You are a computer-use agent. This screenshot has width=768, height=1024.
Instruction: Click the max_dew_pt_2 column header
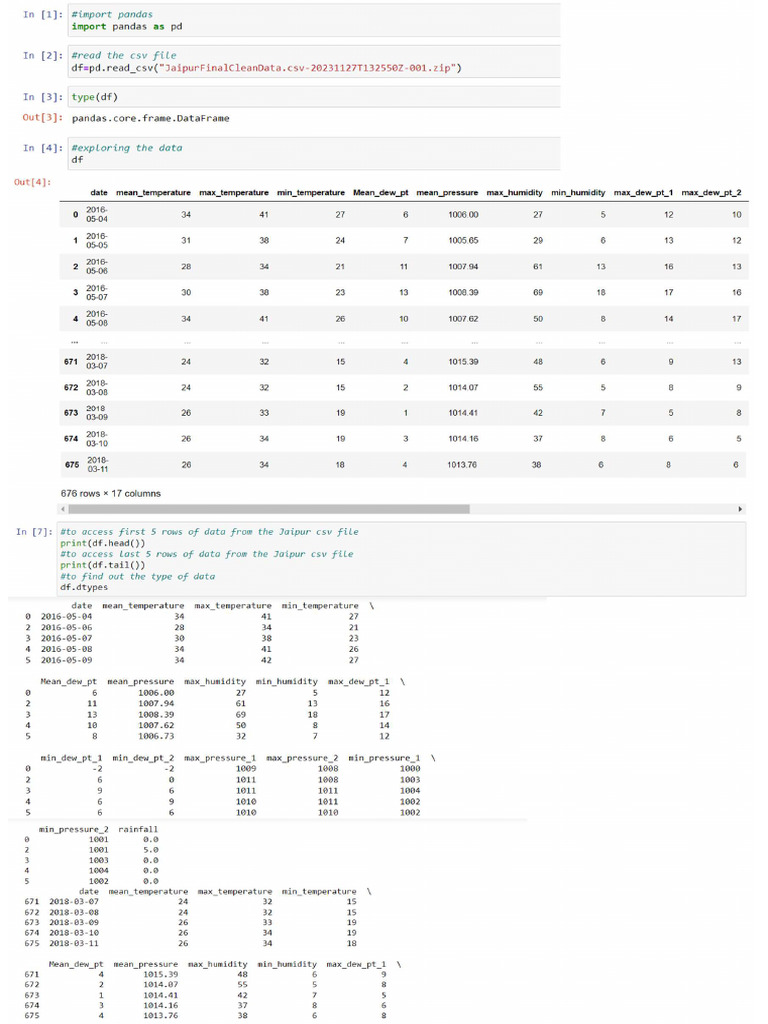click(711, 193)
